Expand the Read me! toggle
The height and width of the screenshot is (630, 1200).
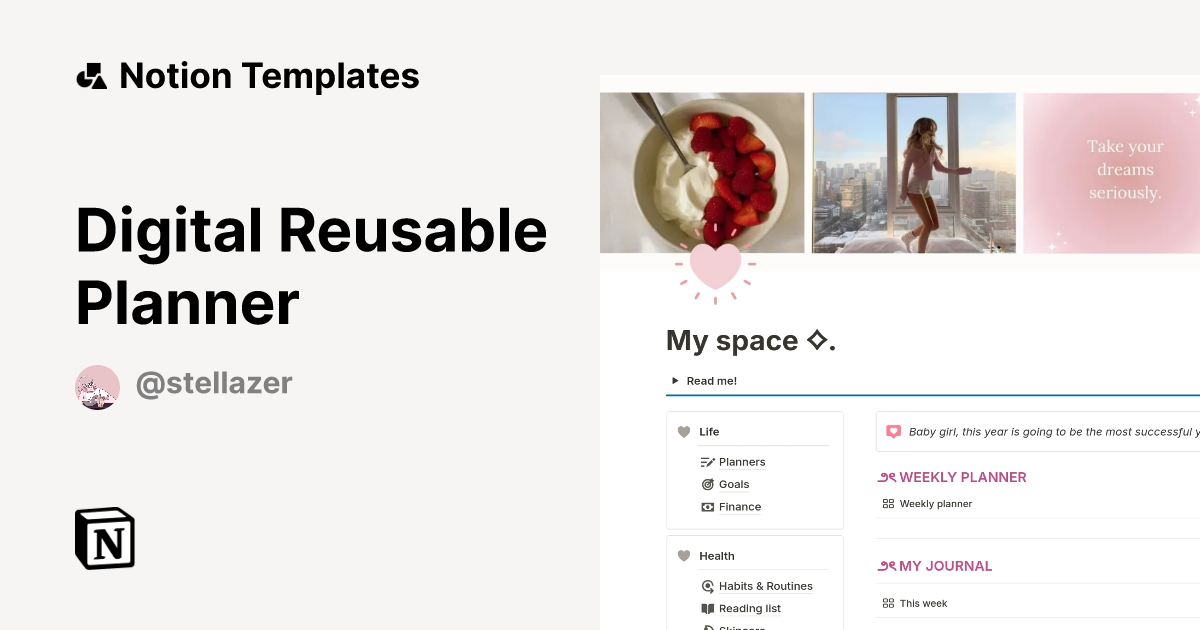(675, 381)
